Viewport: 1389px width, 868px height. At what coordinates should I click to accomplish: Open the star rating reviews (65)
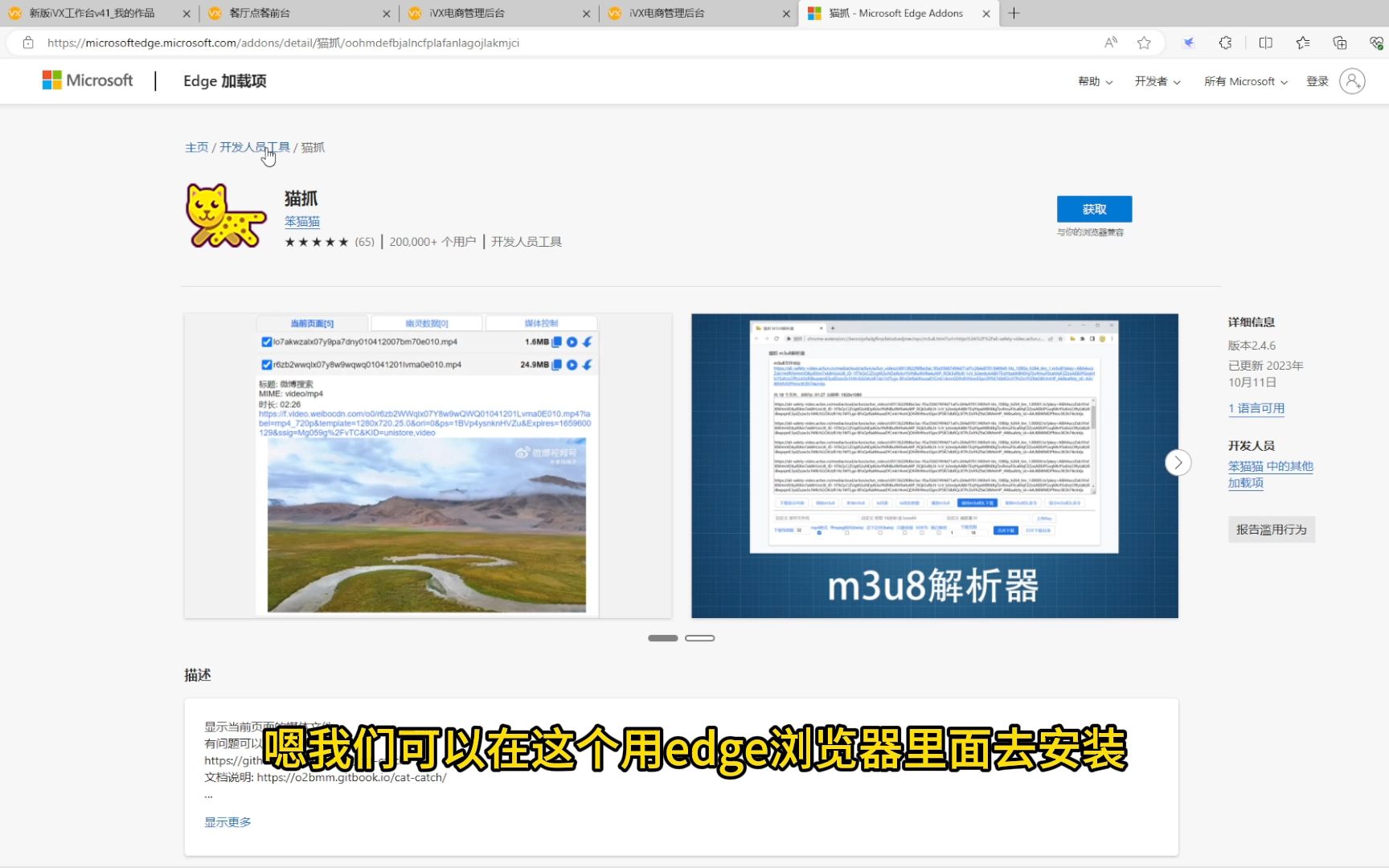tap(330, 242)
